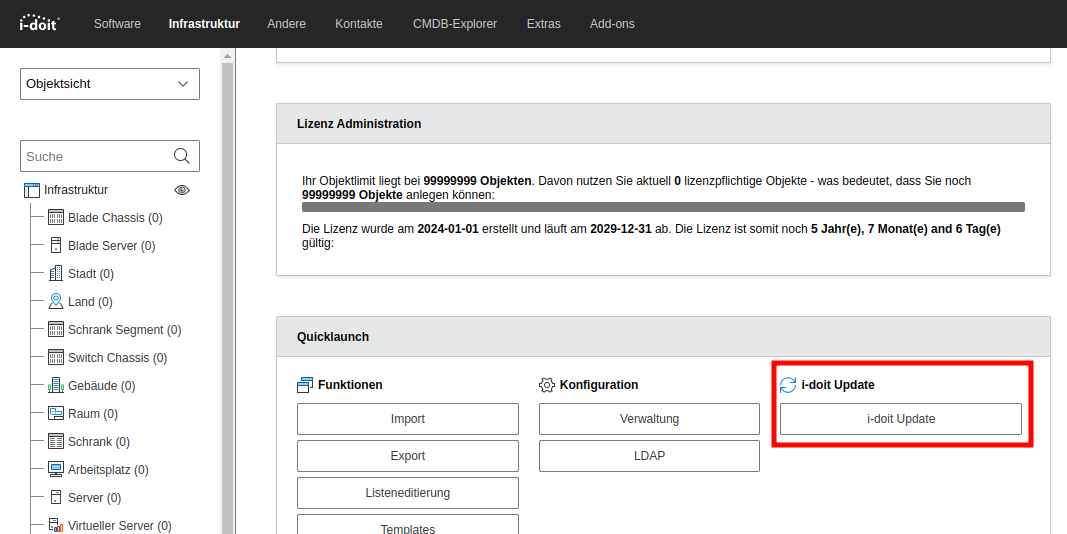This screenshot has width=1067, height=534.
Task: Open the Objektsicht dropdown
Action: click(x=110, y=84)
